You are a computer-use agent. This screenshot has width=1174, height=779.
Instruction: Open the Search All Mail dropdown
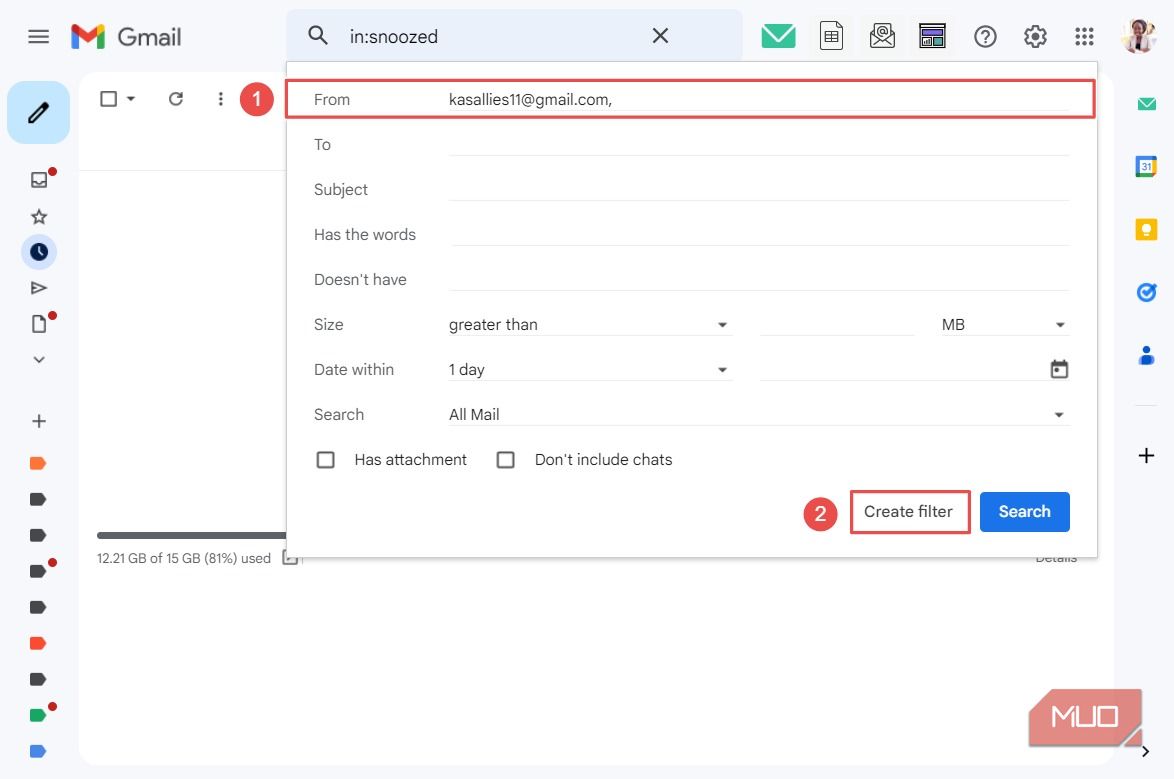[758, 414]
